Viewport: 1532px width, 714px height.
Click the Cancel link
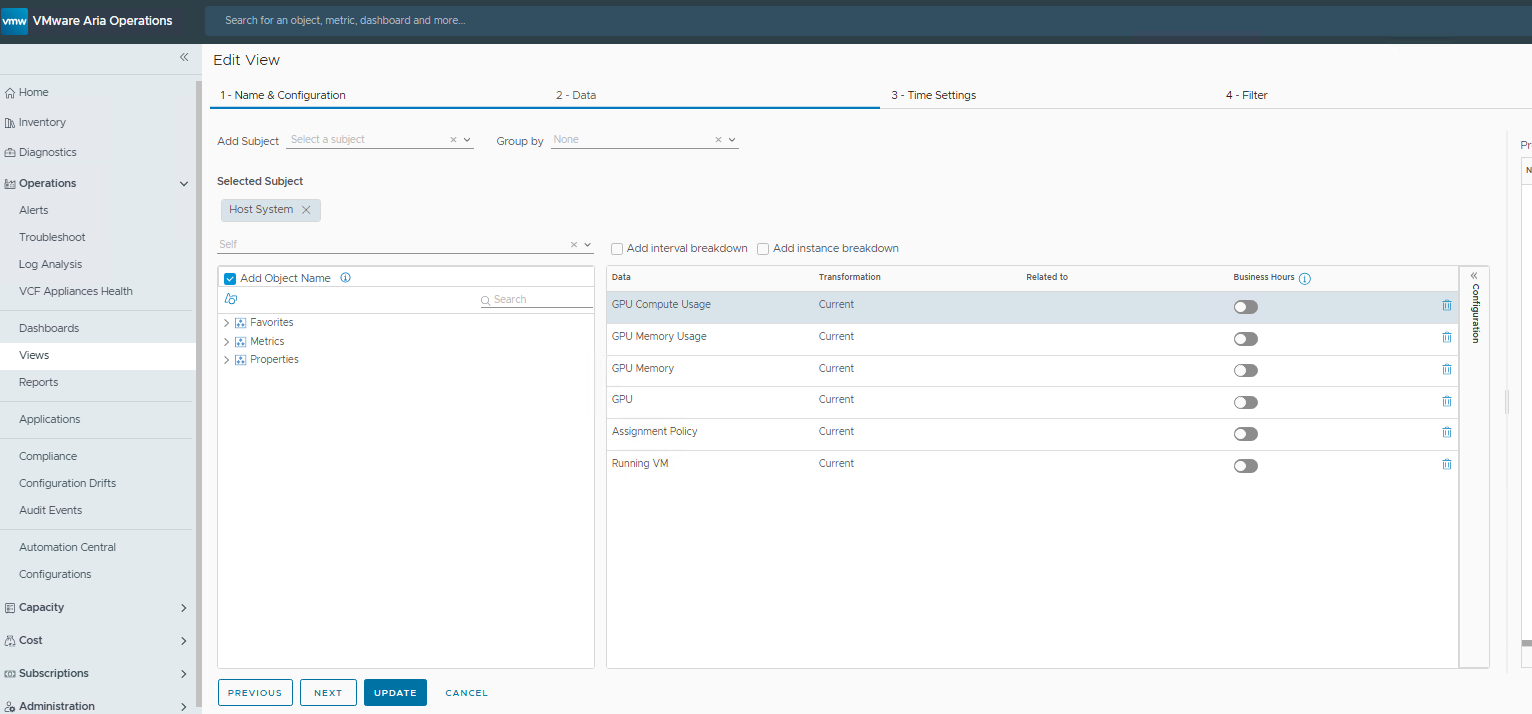466,693
